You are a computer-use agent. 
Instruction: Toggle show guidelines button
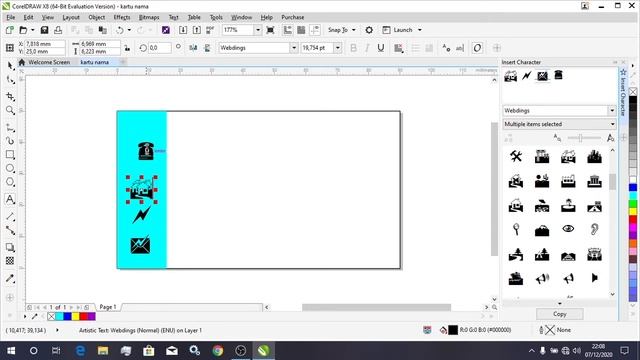click(315, 30)
